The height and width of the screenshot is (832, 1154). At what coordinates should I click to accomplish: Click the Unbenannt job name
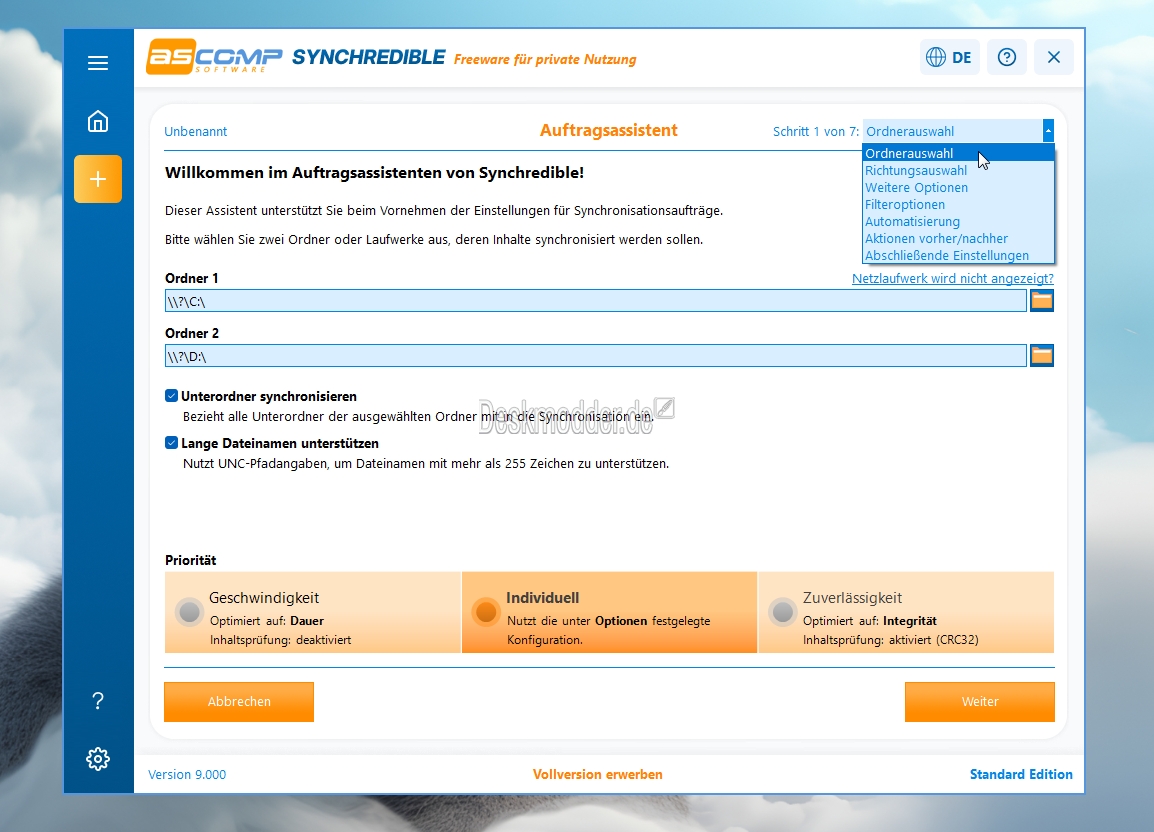point(196,131)
